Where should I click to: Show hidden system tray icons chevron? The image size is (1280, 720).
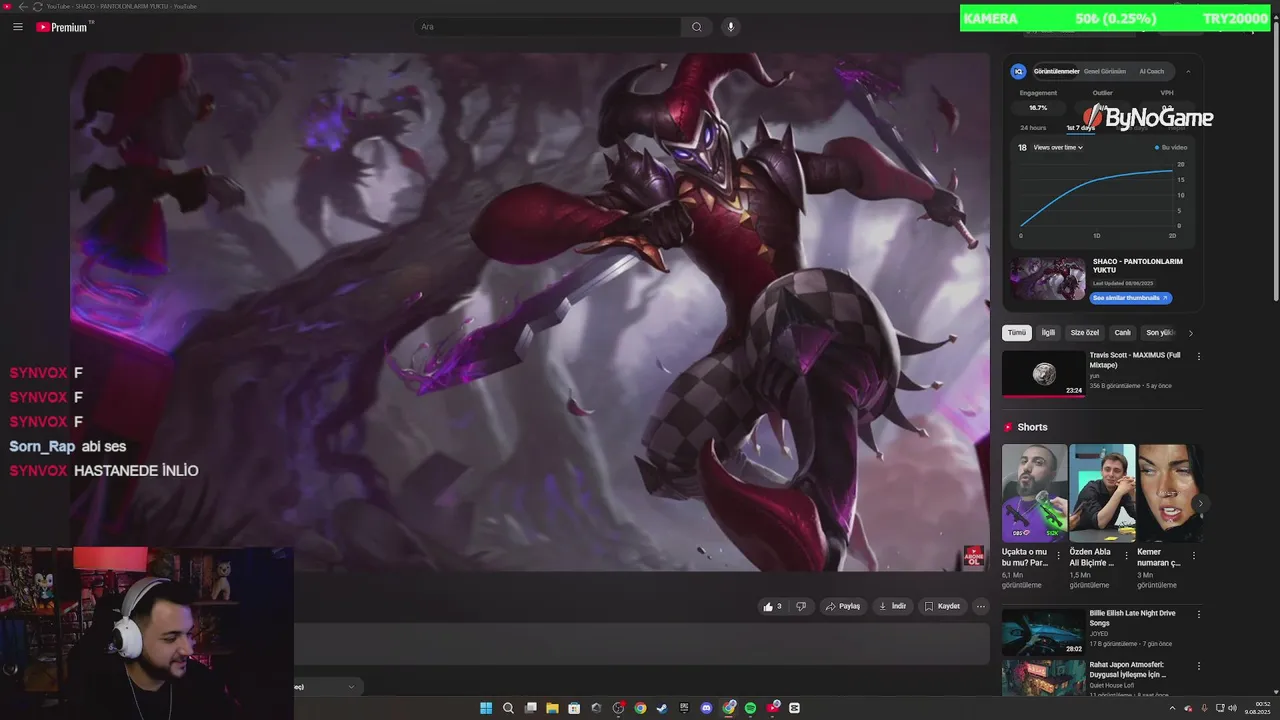(1172, 708)
